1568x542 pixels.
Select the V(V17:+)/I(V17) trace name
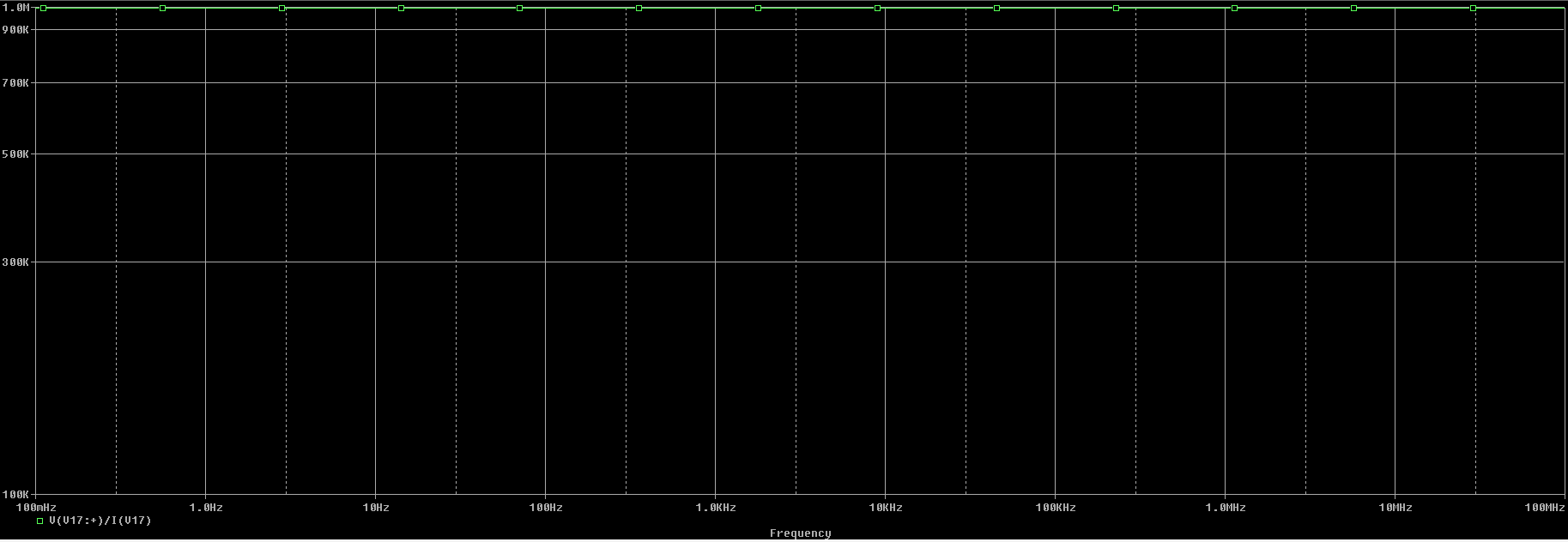[100, 521]
